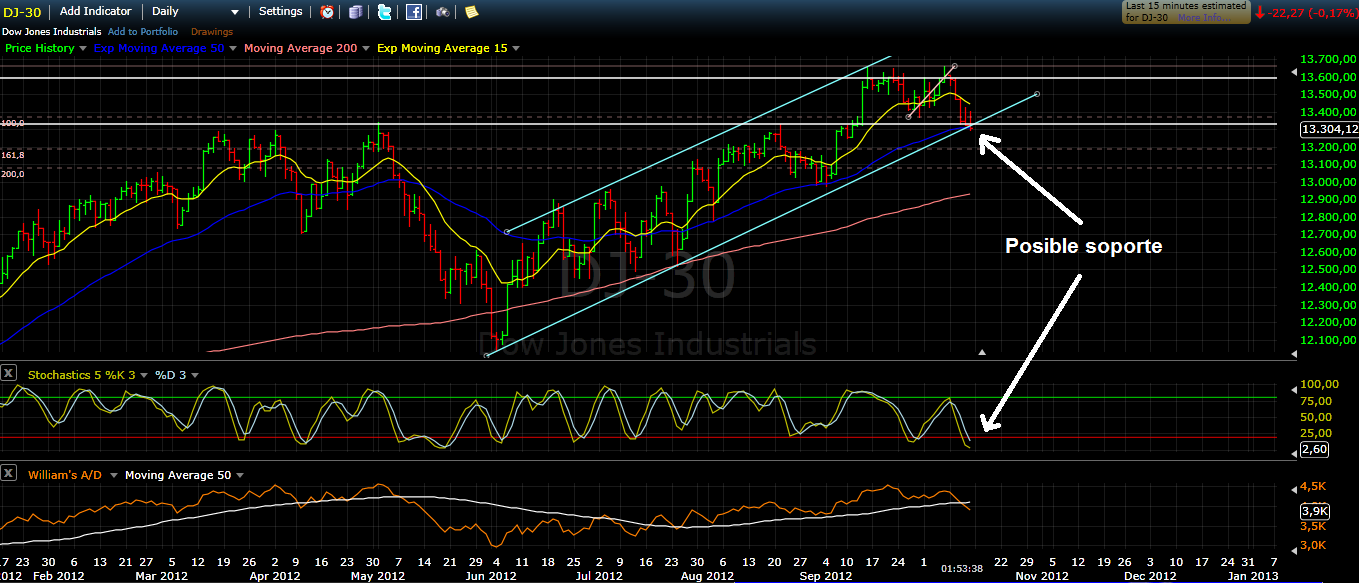Viewport: 1359px width, 583px height.
Task: Click the stochastics value tag 2,60
Action: pyautogui.click(x=1317, y=451)
